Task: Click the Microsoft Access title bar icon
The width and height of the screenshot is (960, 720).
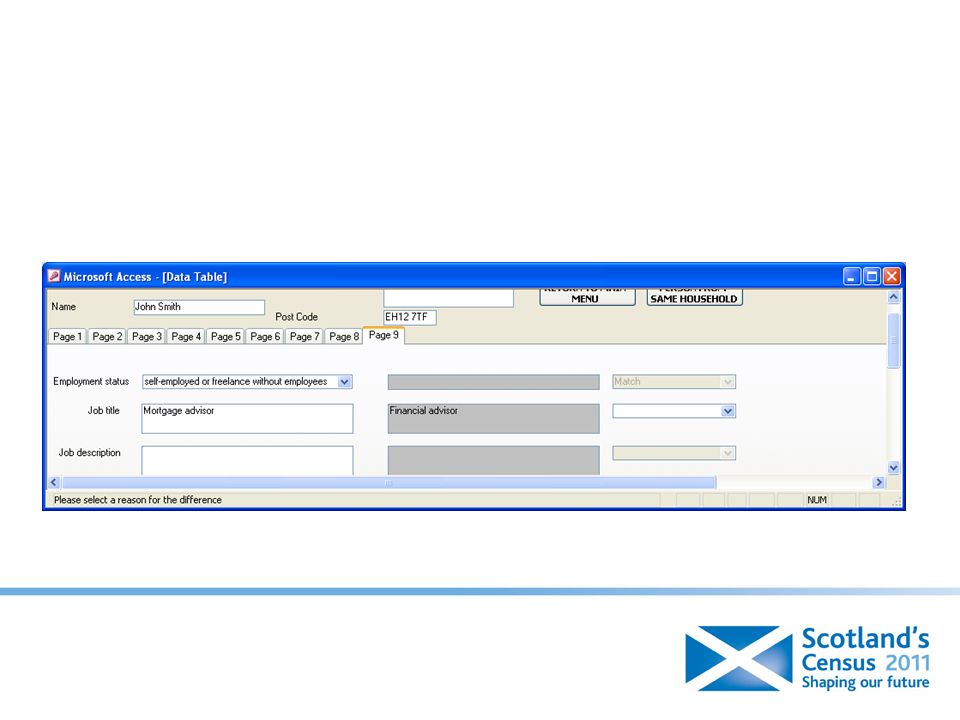Action: point(54,276)
